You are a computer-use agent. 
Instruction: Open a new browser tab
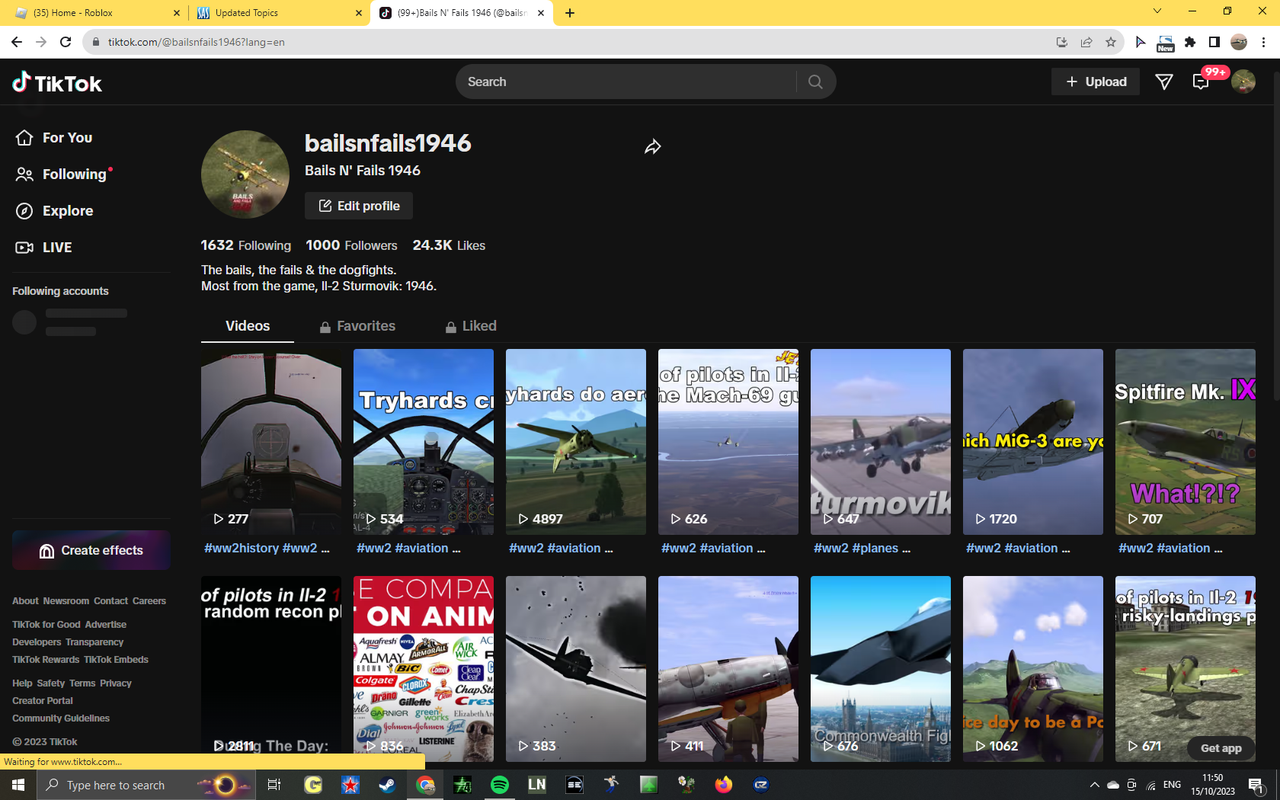pos(570,13)
